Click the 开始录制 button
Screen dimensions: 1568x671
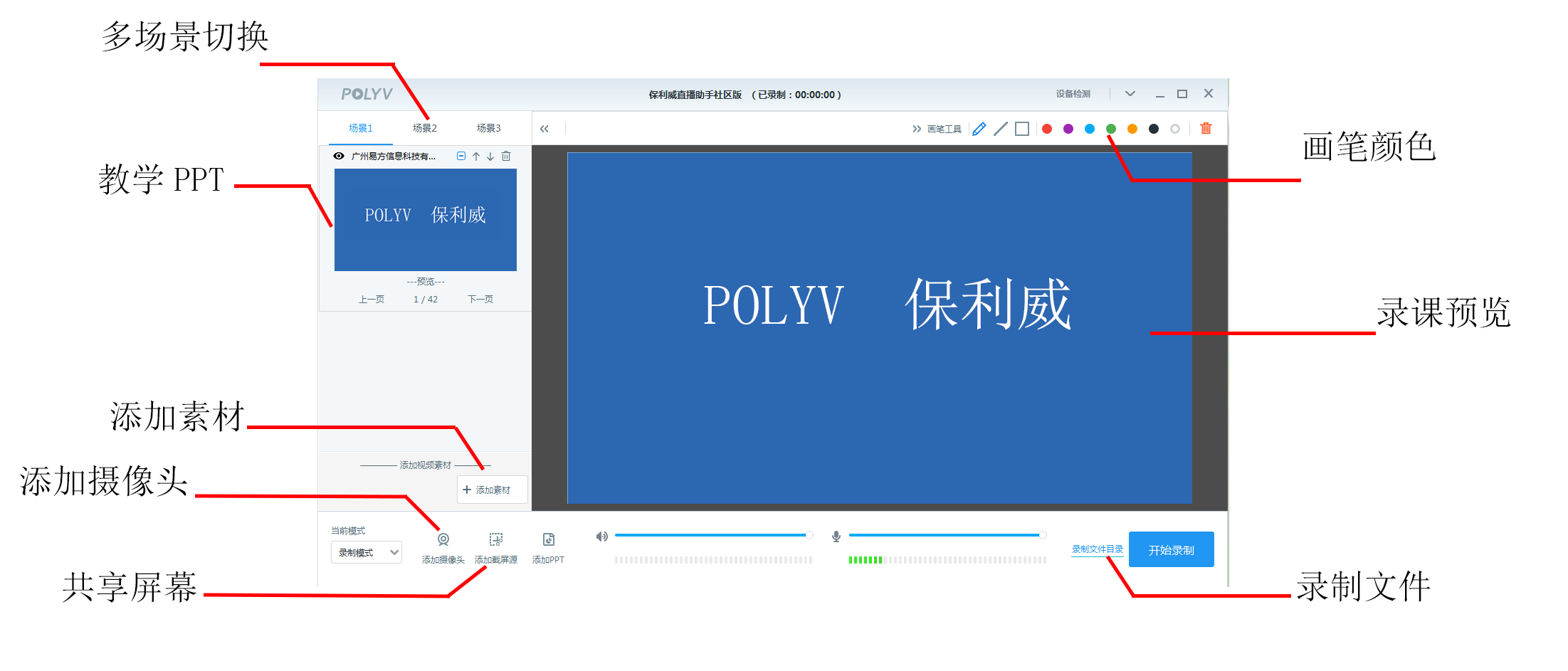click(1171, 550)
